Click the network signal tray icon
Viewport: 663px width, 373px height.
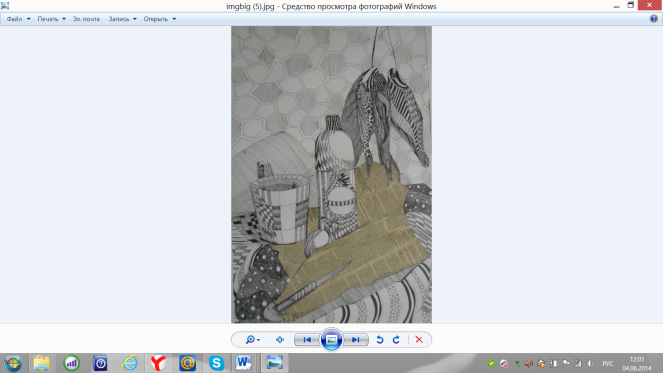point(578,364)
